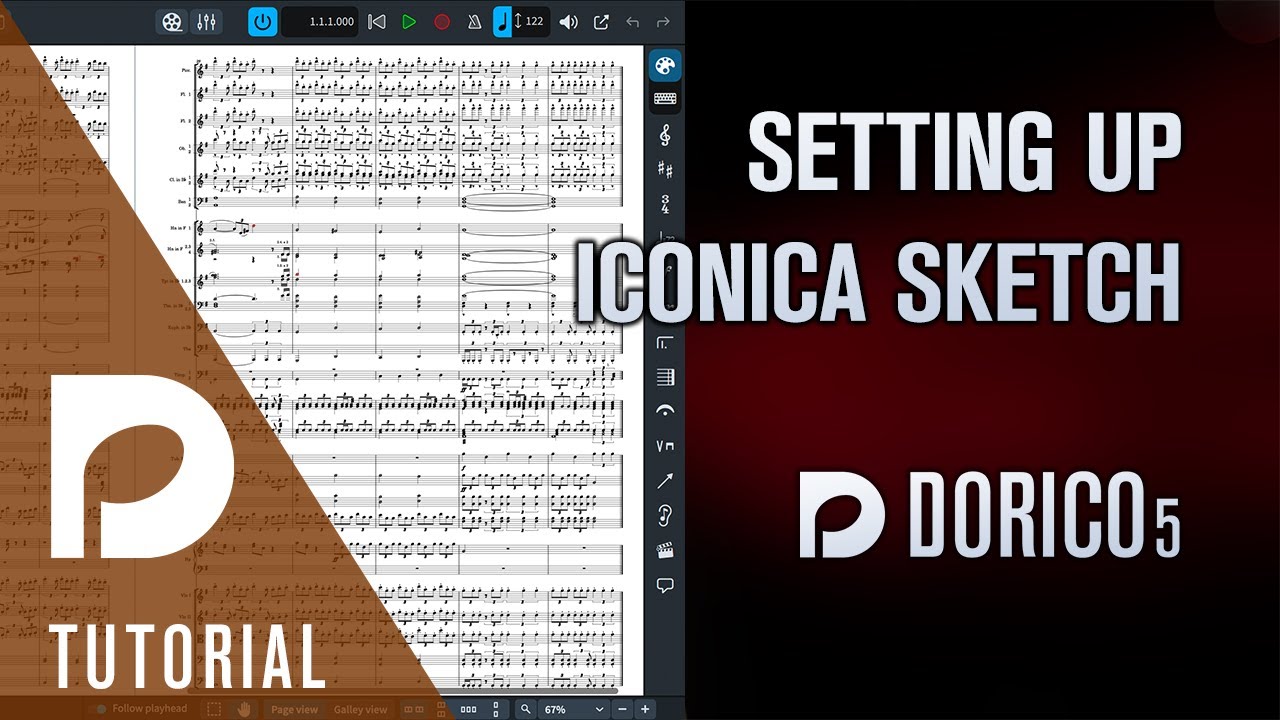Switch to Galley view

(x=360, y=709)
